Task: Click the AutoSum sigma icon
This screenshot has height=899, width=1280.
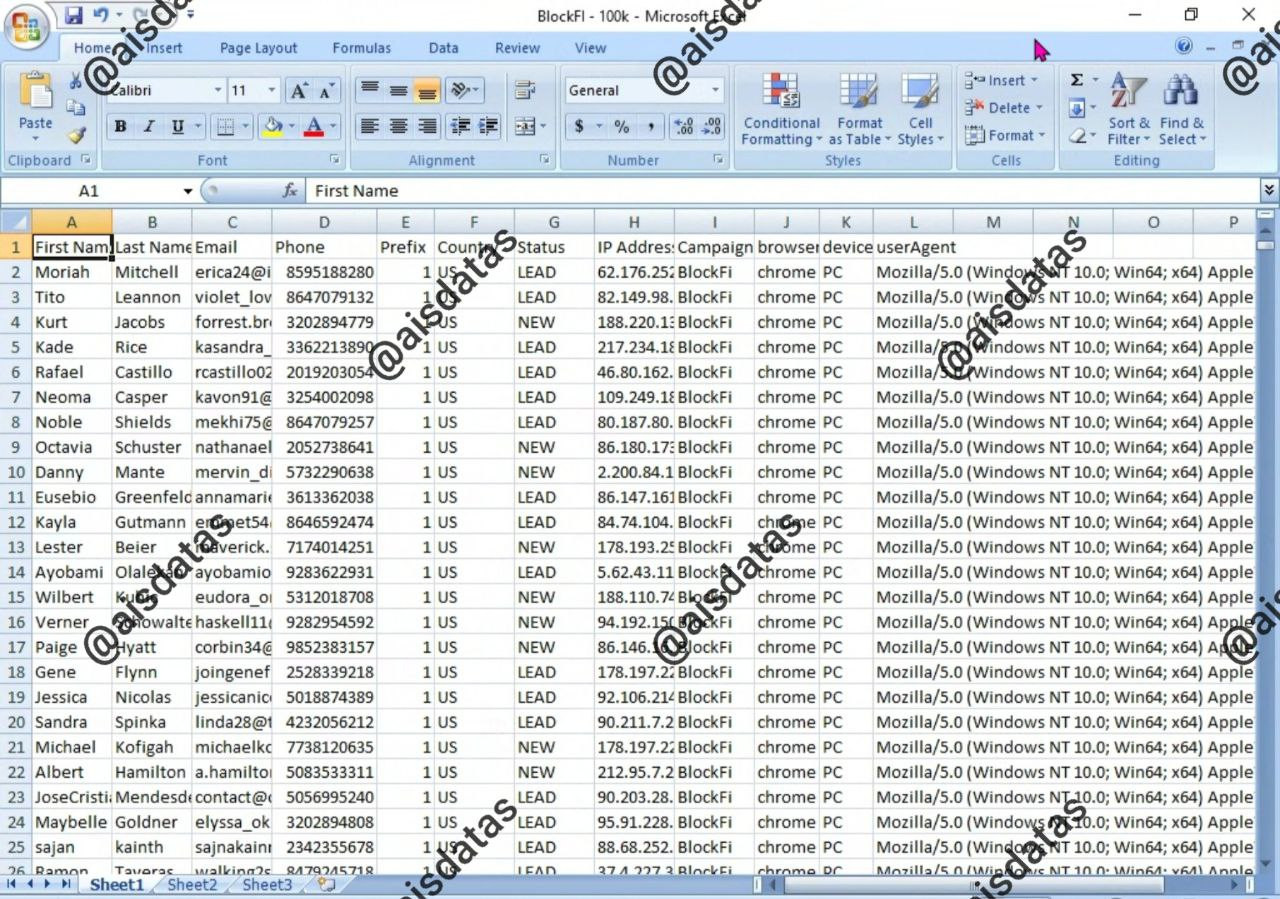Action: tap(1077, 80)
